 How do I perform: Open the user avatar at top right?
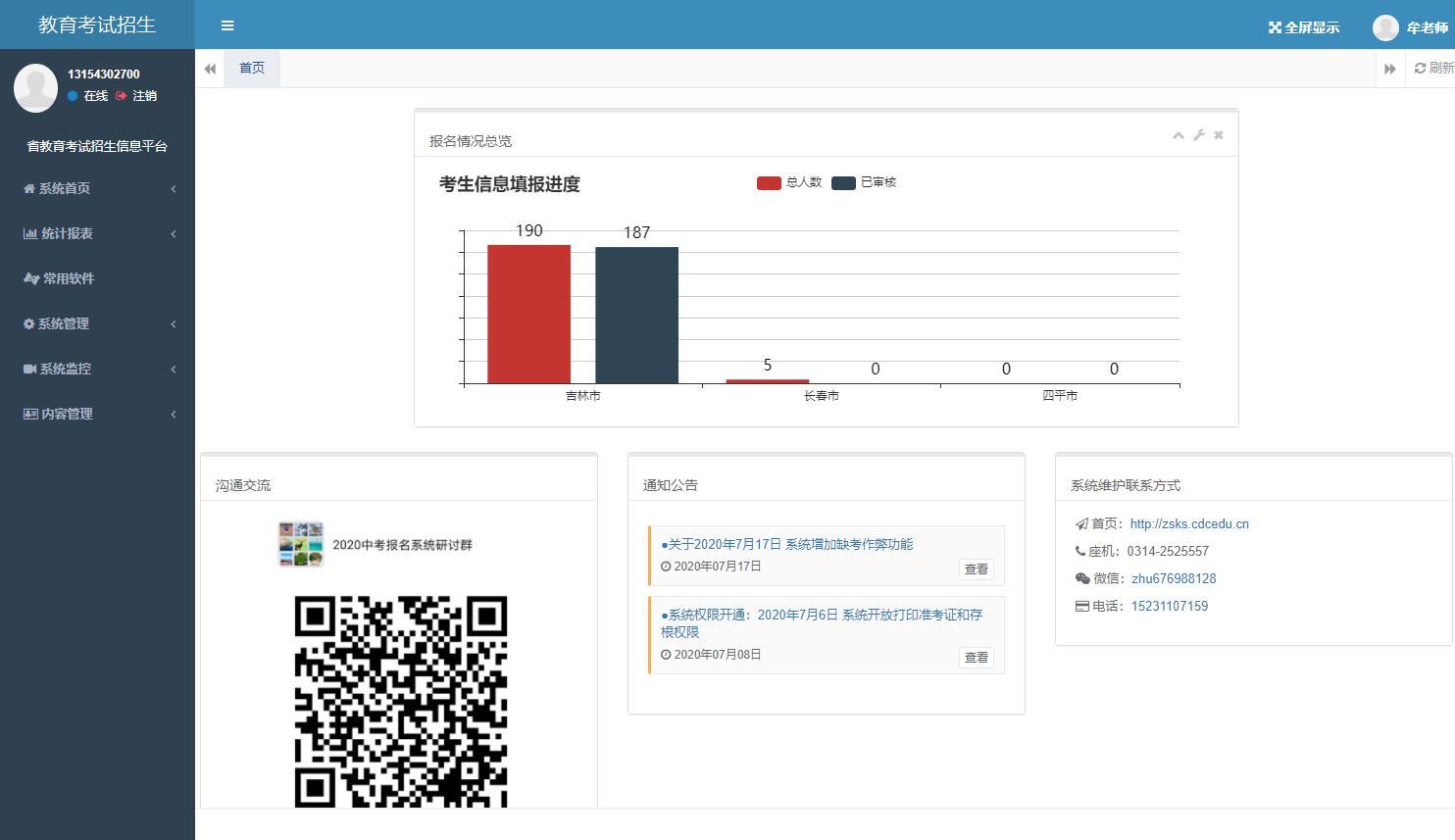click(x=1385, y=27)
